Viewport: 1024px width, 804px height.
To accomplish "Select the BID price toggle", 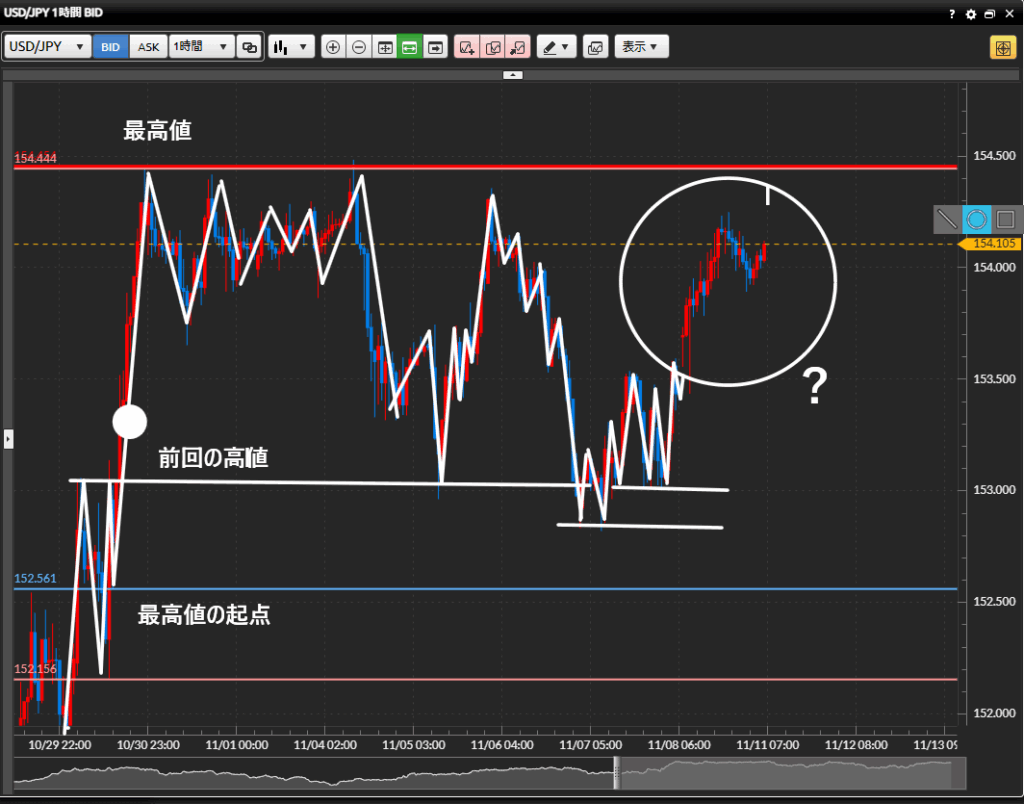I will 111,47.
